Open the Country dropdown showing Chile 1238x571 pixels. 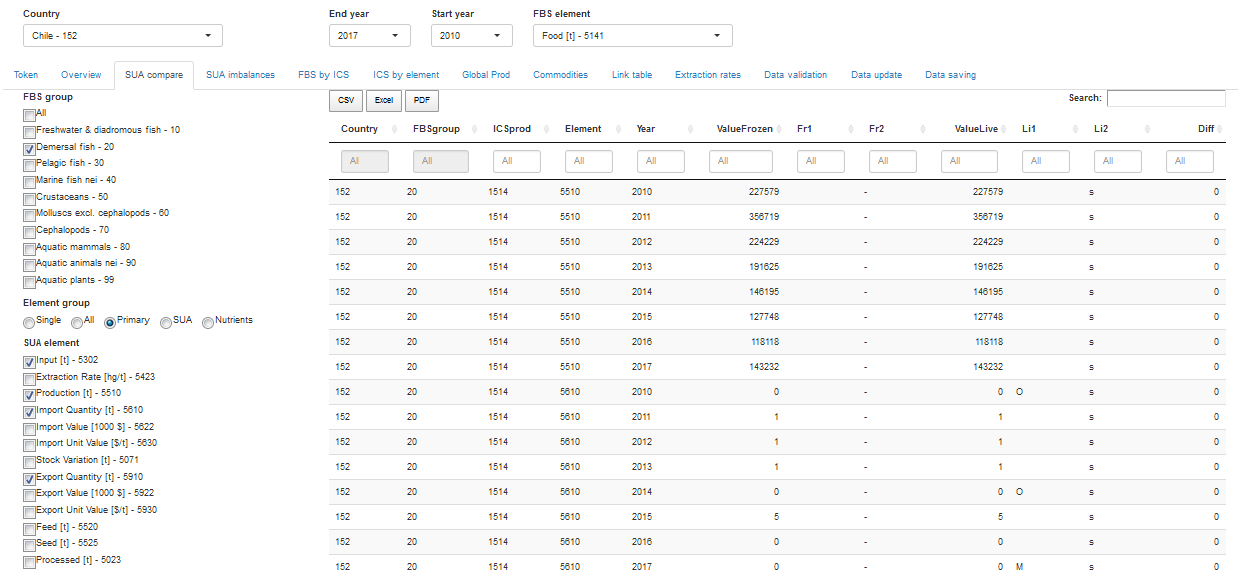point(122,36)
